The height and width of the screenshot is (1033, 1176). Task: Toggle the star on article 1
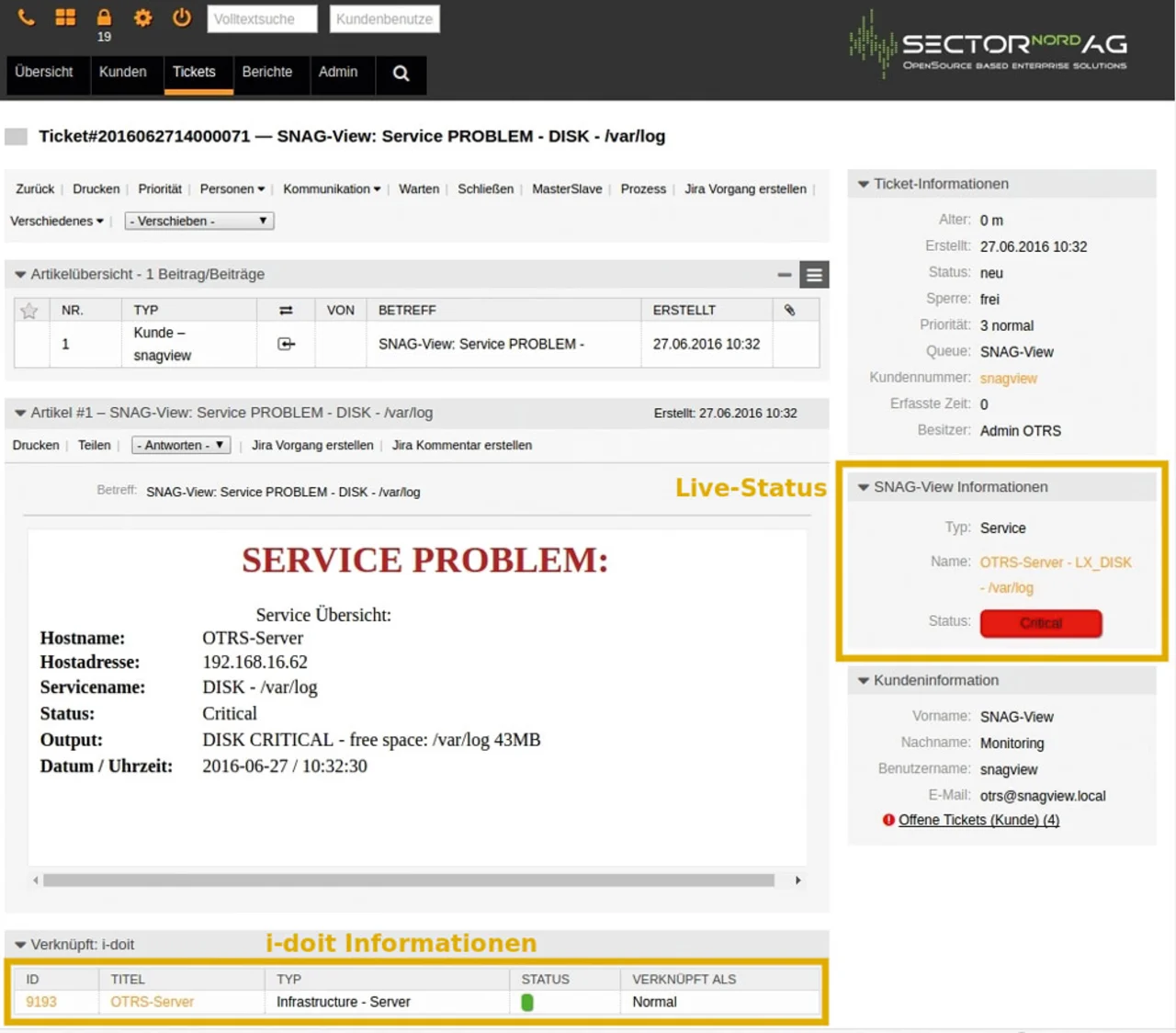pyautogui.click(x=29, y=311)
